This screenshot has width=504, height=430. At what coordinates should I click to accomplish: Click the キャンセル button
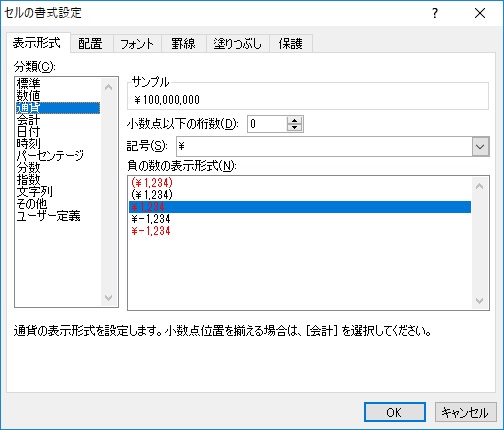[x=465, y=412]
